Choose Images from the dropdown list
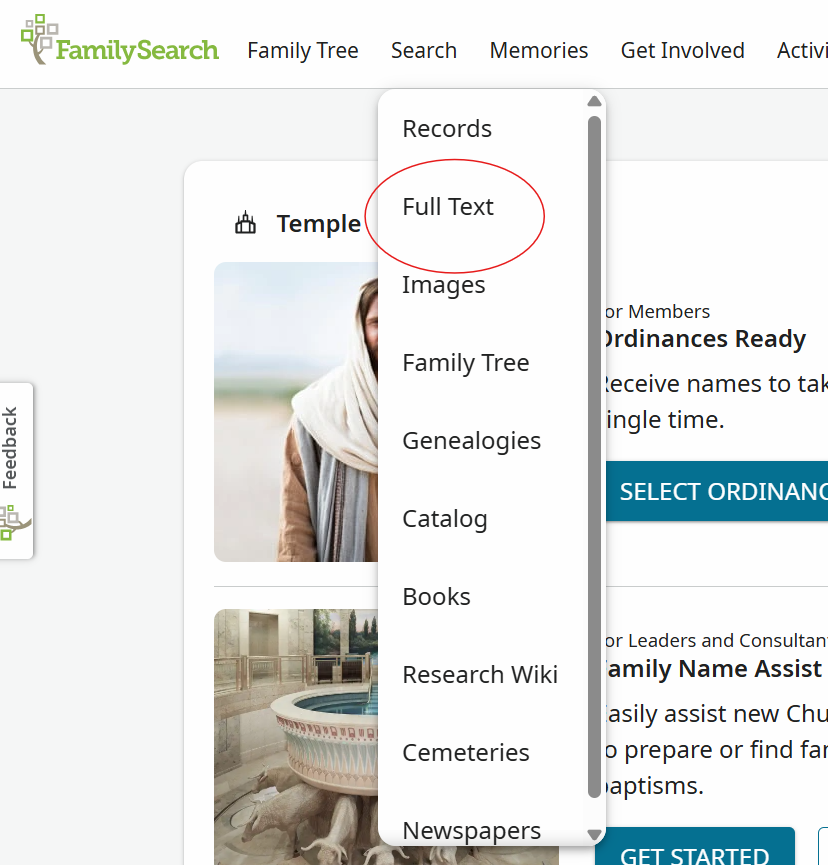The image size is (828, 865). click(443, 284)
